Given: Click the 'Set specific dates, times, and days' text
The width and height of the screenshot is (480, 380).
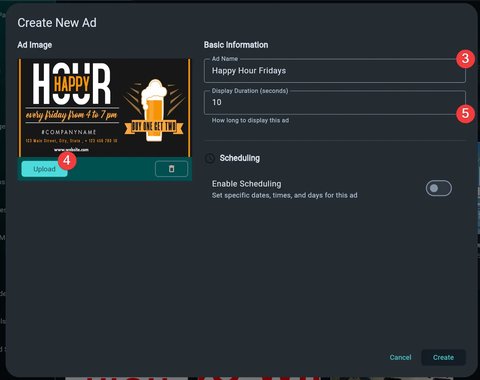Looking at the screenshot, I should [285, 195].
